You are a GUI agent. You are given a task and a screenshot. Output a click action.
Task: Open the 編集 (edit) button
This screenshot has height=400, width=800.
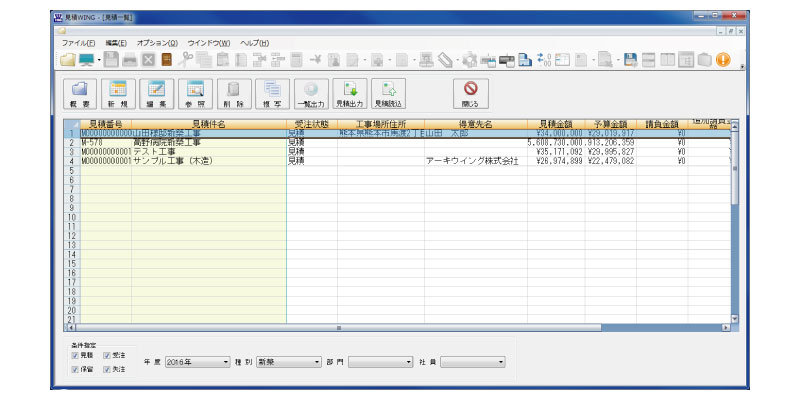click(156, 93)
